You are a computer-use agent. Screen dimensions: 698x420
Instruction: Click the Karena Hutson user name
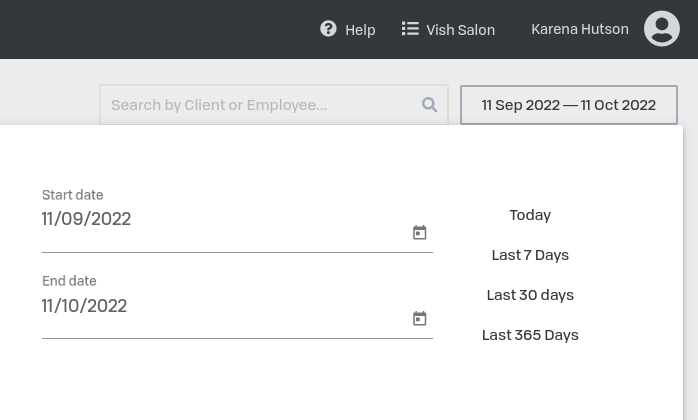pos(579,29)
